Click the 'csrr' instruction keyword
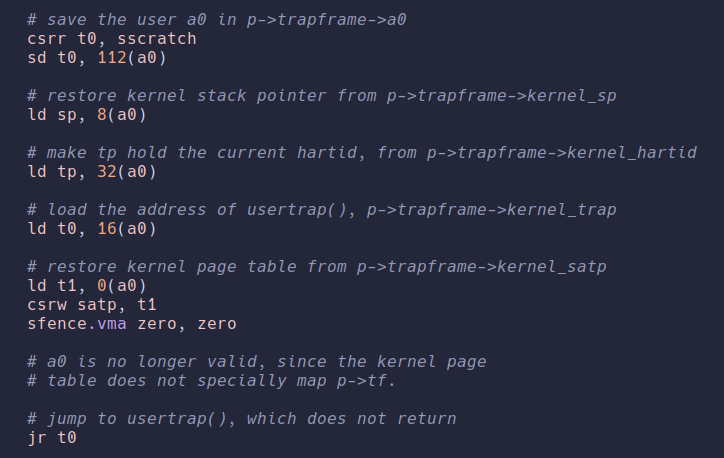 47,39
